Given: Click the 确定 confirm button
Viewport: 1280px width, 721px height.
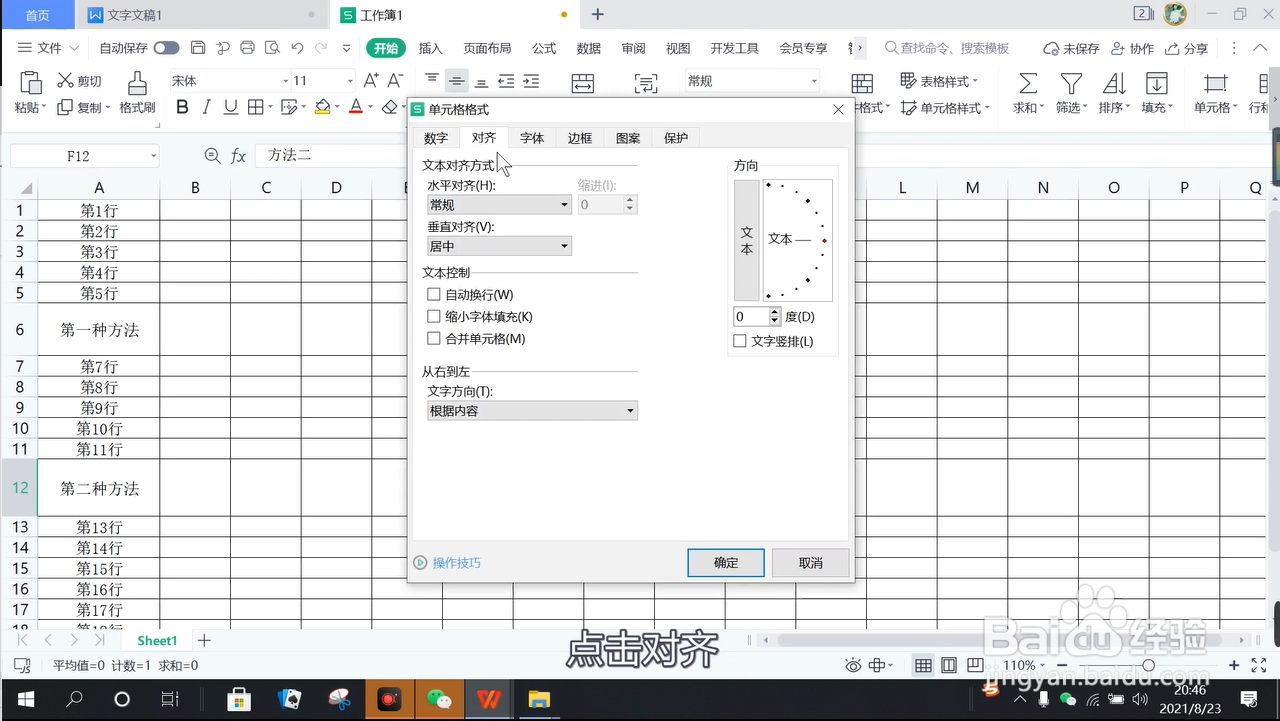Looking at the screenshot, I should (x=725, y=562).
